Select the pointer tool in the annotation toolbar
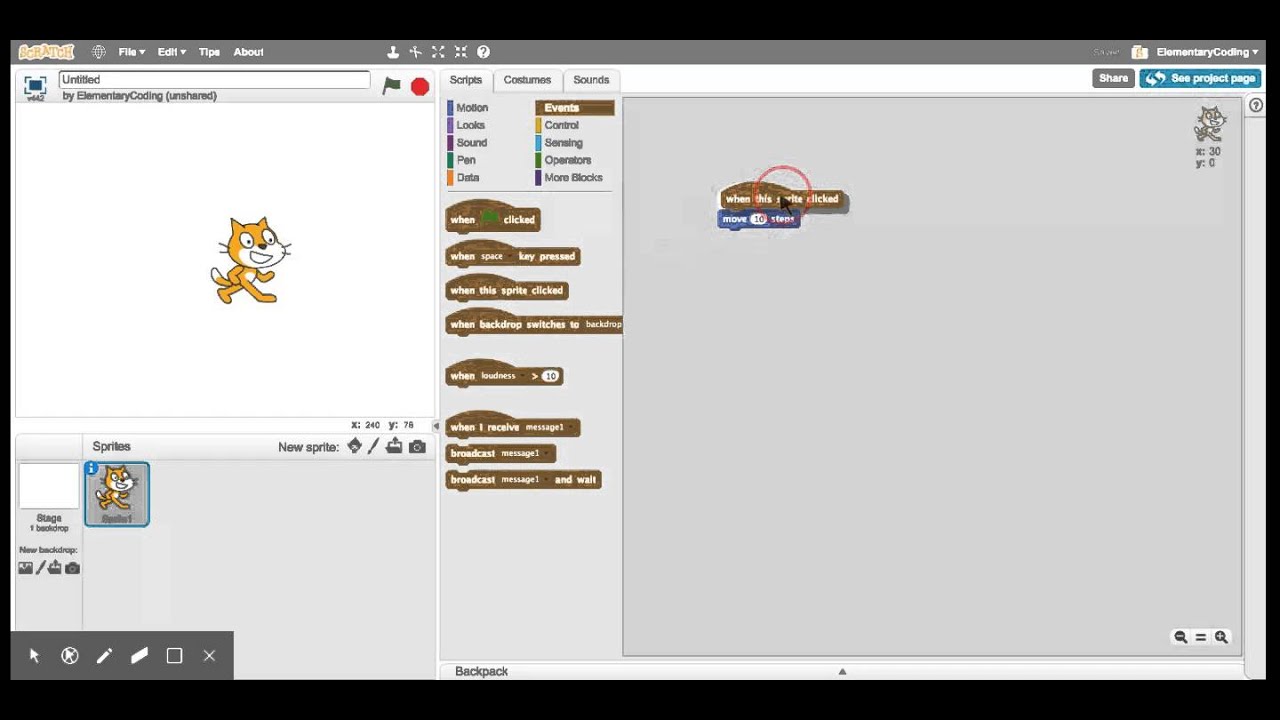Image resolution: width=1280 pixels, height=720 pixels. tap(34, 656)
